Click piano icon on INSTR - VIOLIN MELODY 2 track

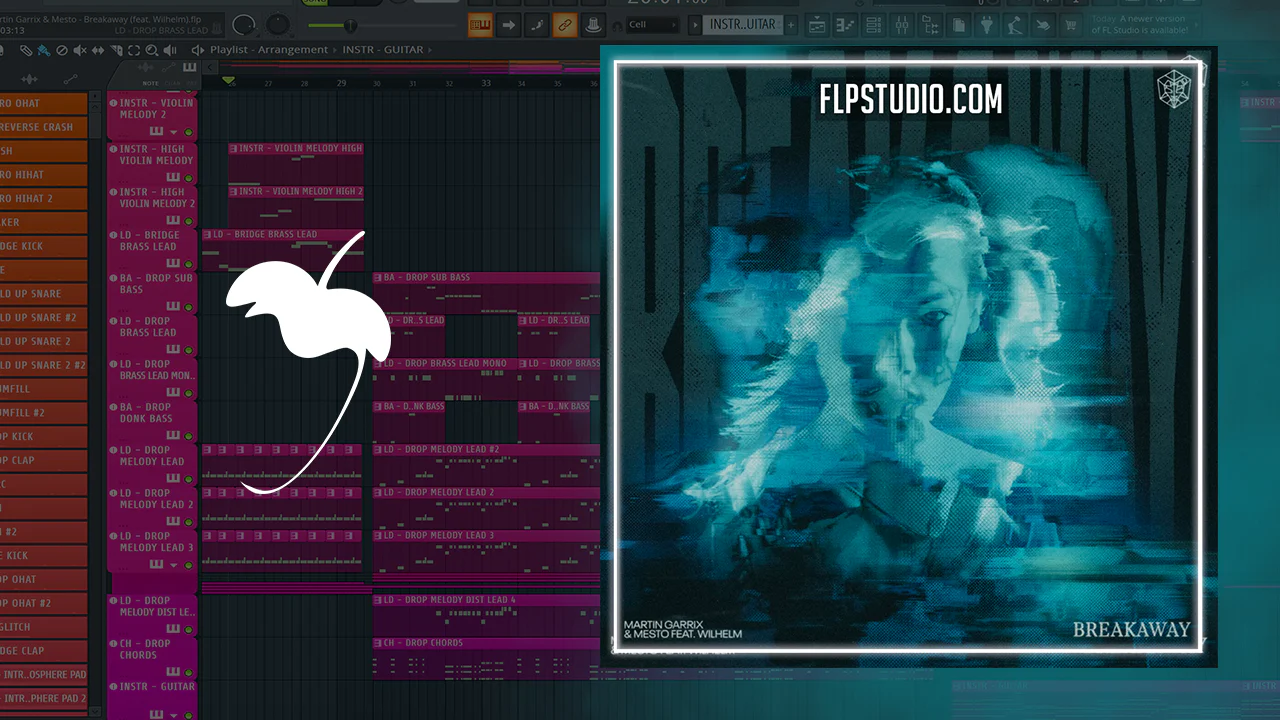[156, 131]
